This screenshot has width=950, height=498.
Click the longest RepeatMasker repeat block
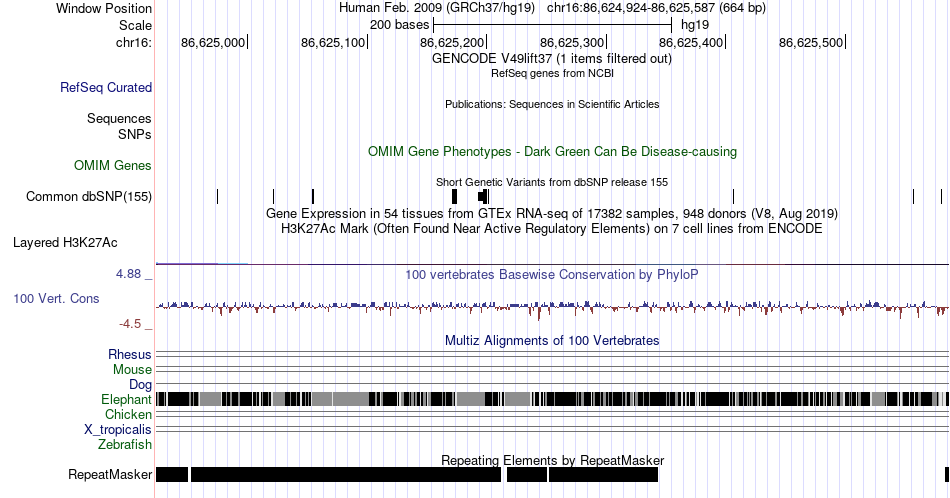346,474
